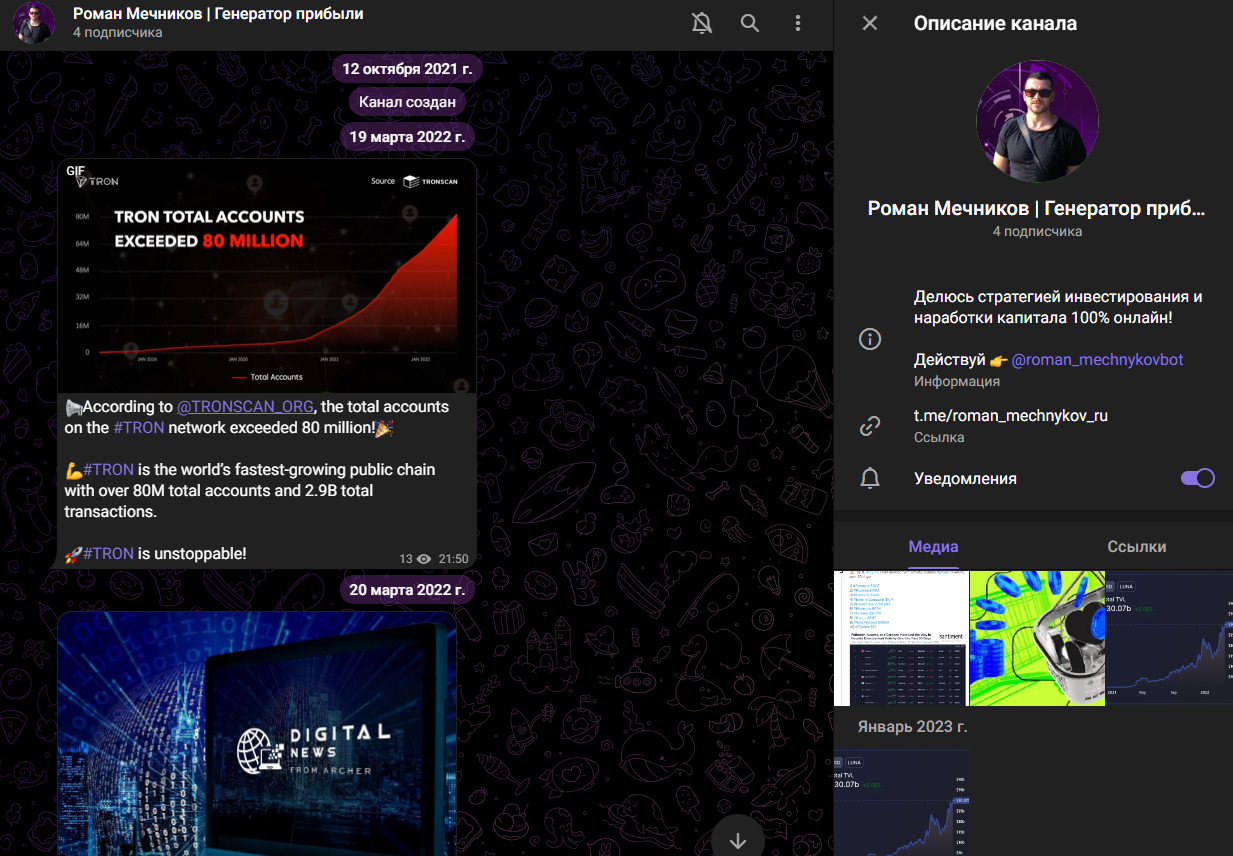Open the green and blue 3D media thumbnail
Screen dimensions: 1233x856
(1037, 639)
